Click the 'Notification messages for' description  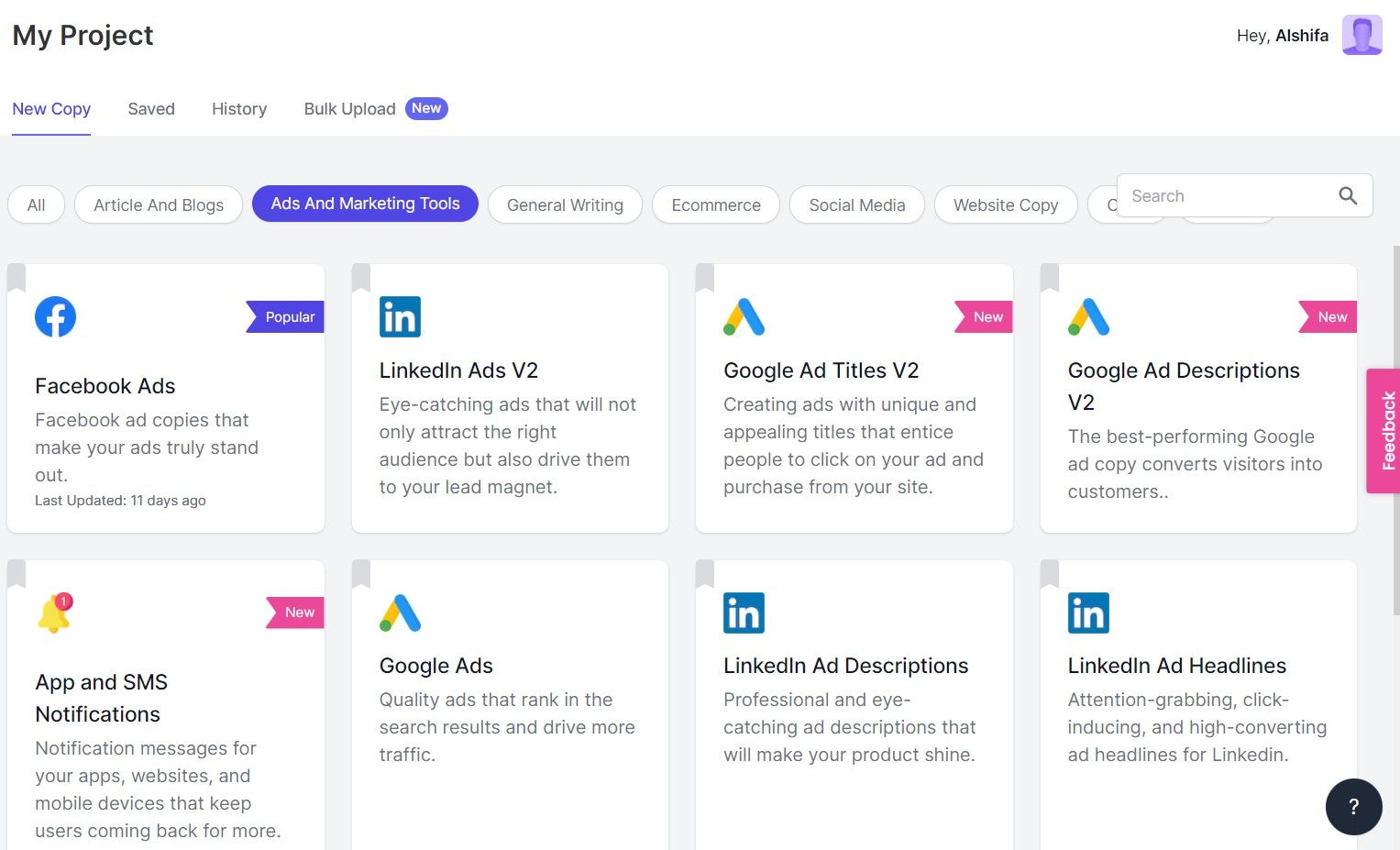(x=158, y=789)
